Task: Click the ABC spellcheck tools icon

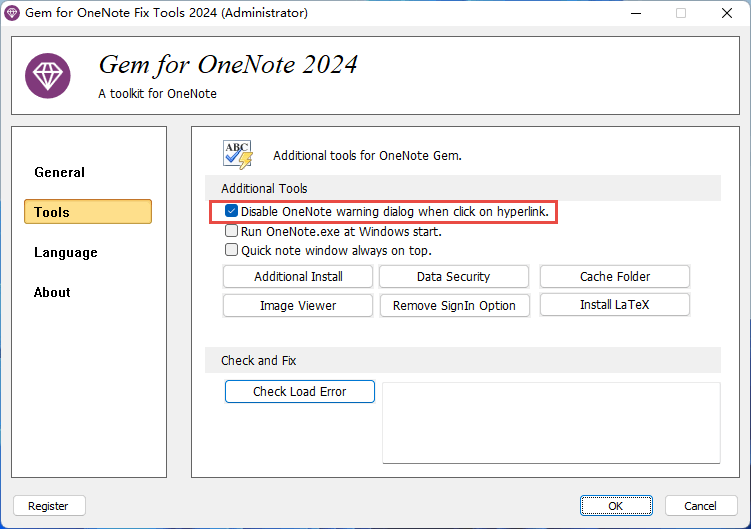Action: point(238,154)
